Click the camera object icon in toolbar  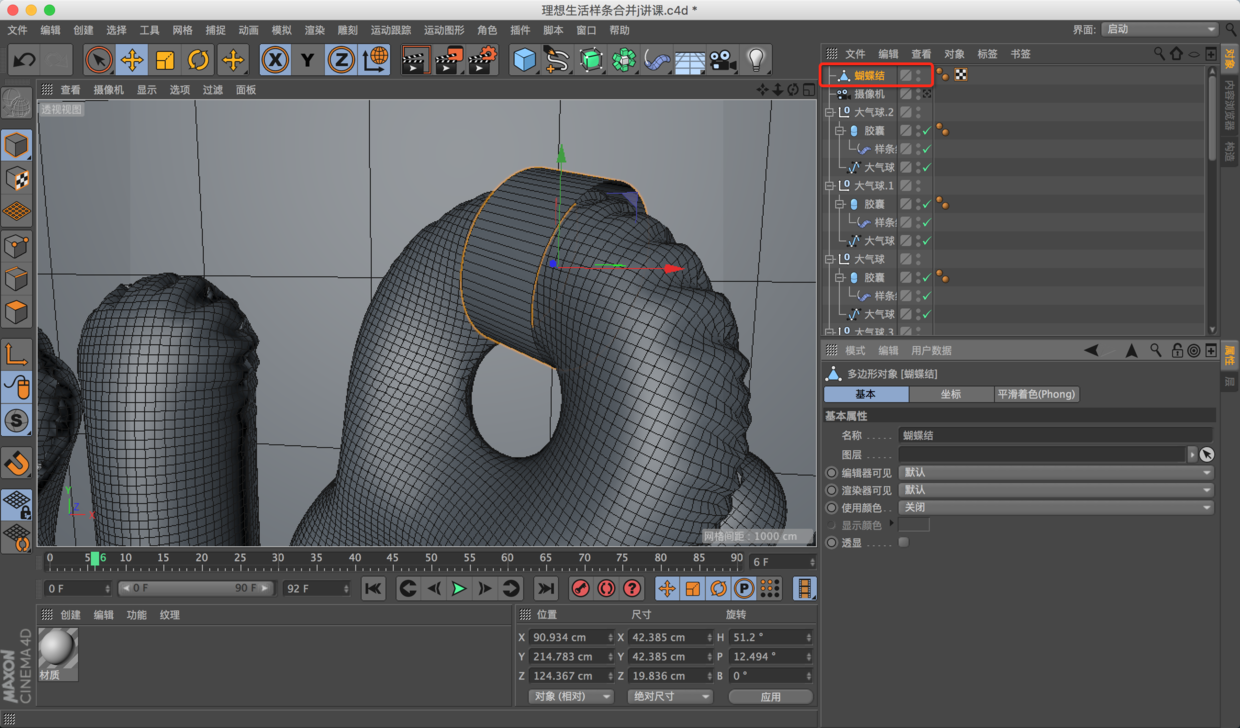click(722, 60)
